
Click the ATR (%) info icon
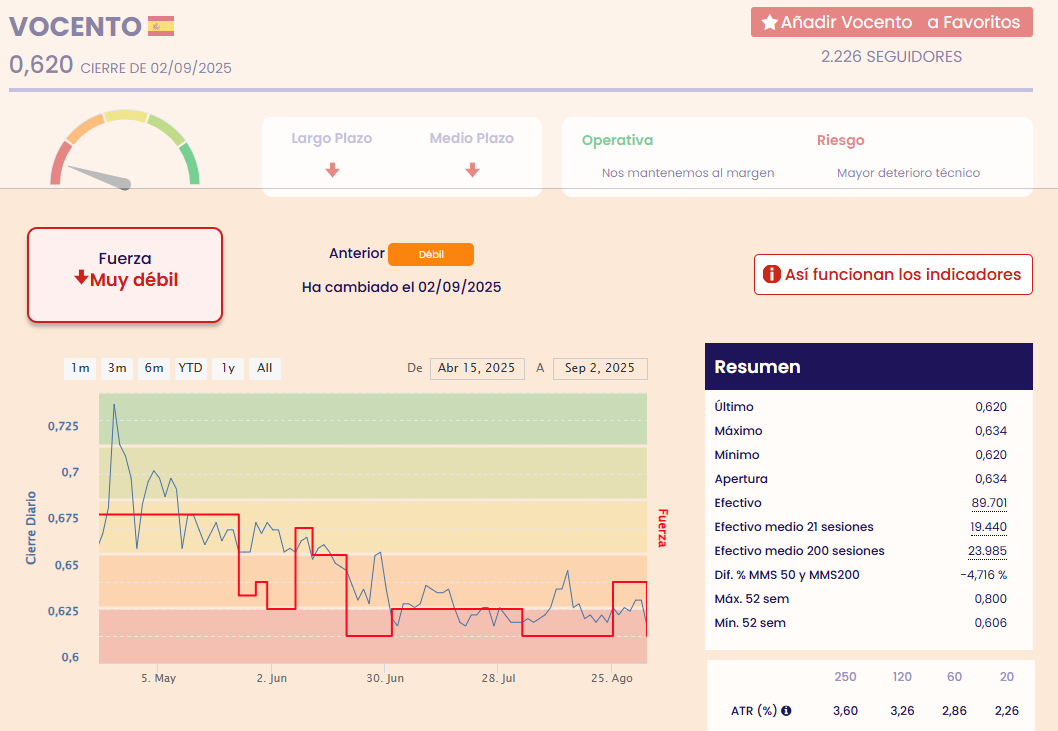786,711
